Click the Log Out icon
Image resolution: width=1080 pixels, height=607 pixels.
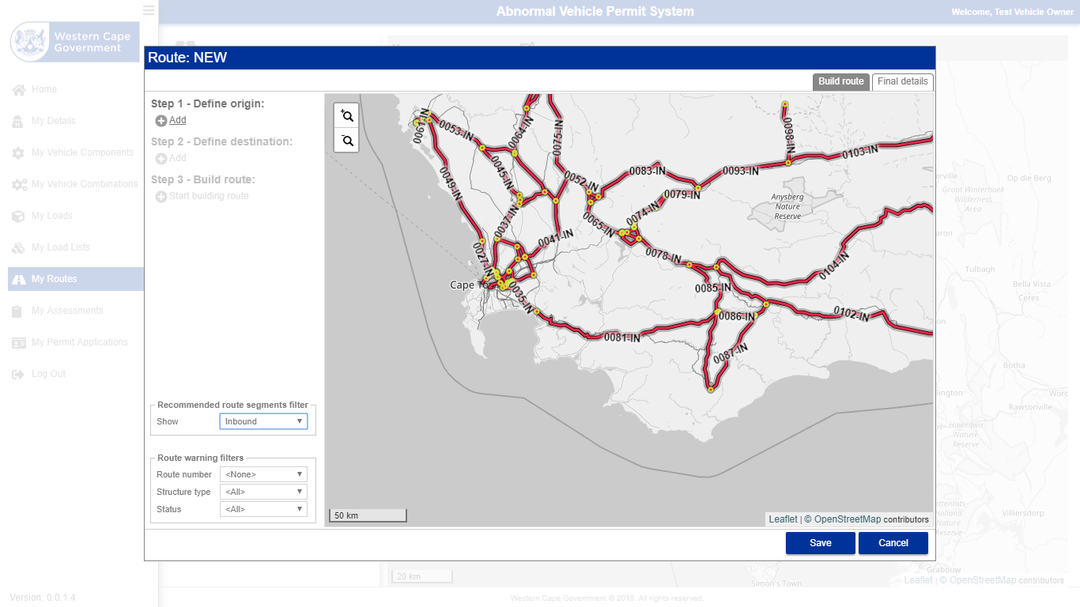[18, 374]
